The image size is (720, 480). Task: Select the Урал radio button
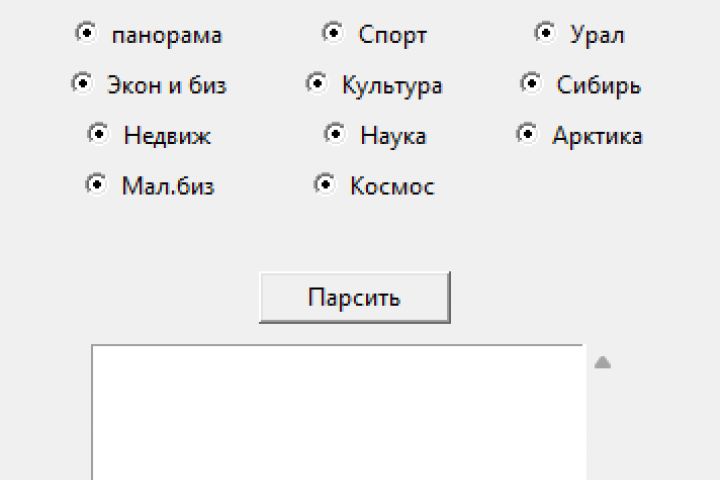(x=545, y=33)
